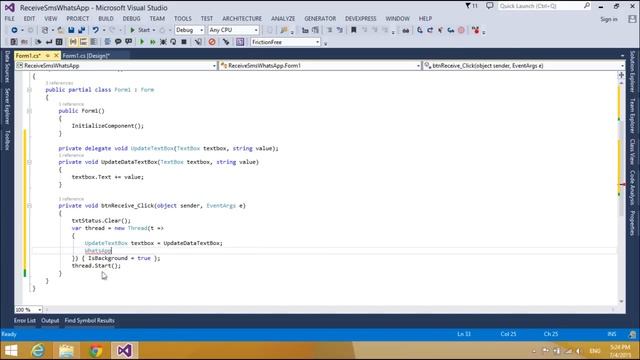Click the Windows Start button
Viewport: 640px width, 360px height.
click(x=11, y=351)
